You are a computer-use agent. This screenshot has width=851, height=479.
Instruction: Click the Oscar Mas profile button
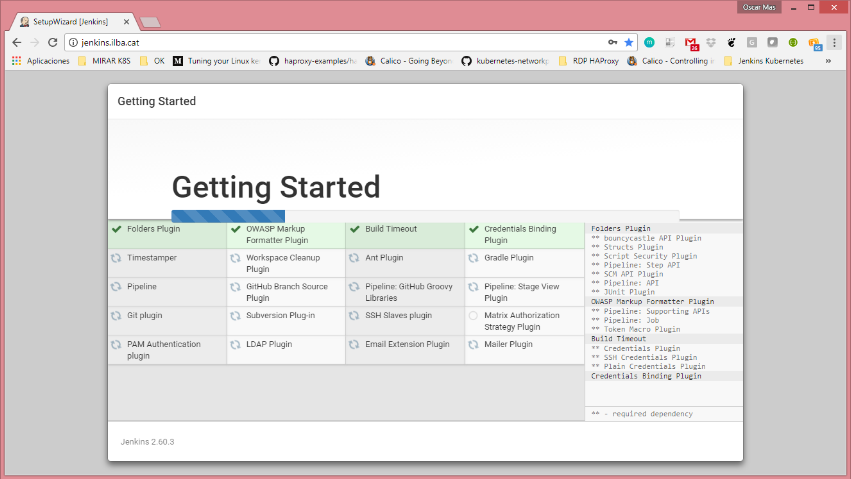[x=759, y=7]
